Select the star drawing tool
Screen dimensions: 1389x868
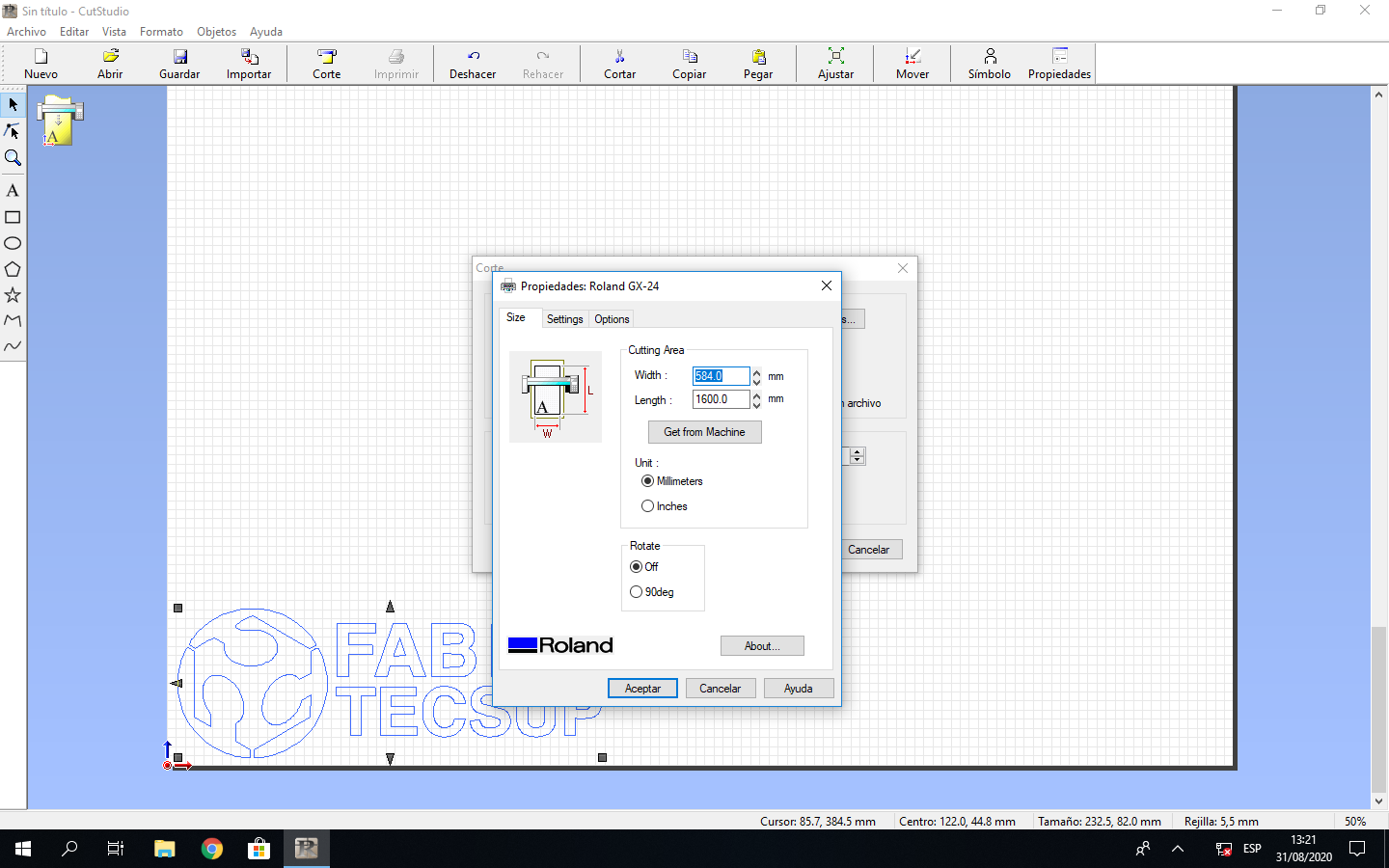coord(13,295)
